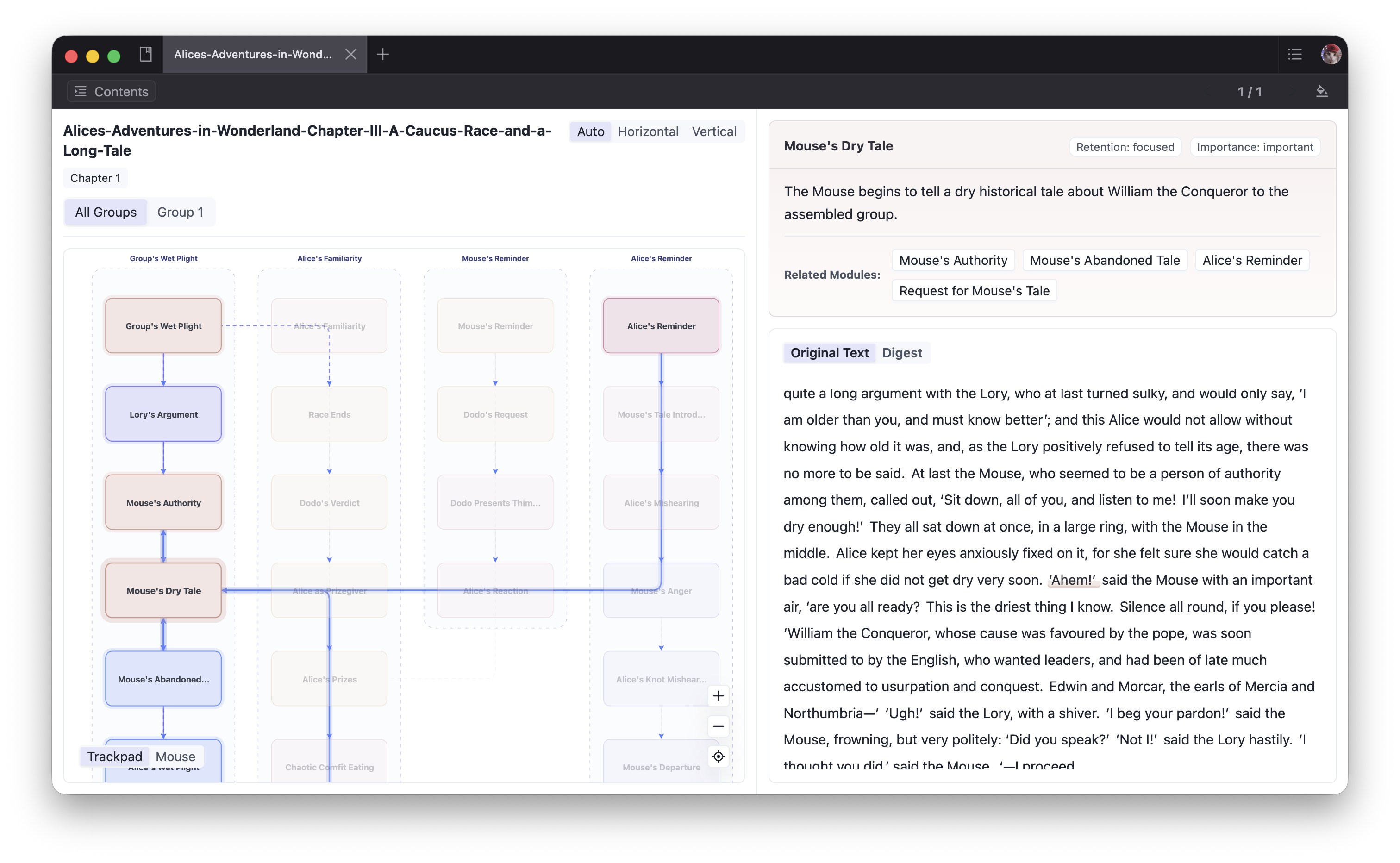This screenshot has width=1400, height=863.
Task: Open the list view icon in the title bar
Action: pyautogui.click(x=1294, y=54)
